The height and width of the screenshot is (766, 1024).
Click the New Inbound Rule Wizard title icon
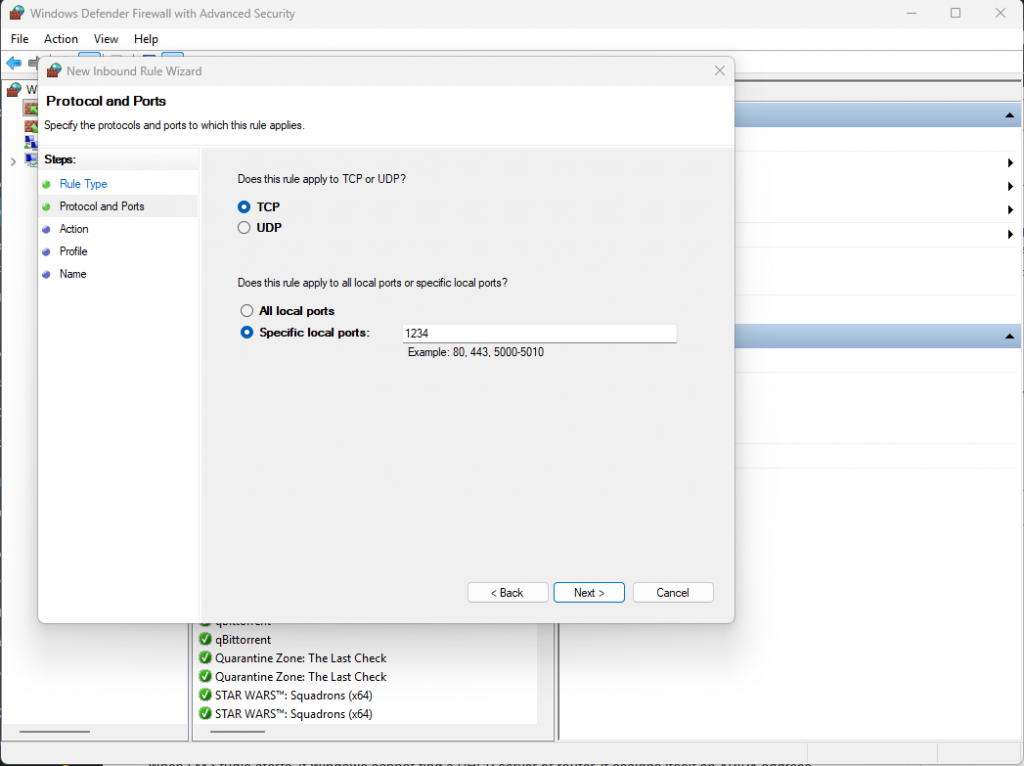pos(54,71)
